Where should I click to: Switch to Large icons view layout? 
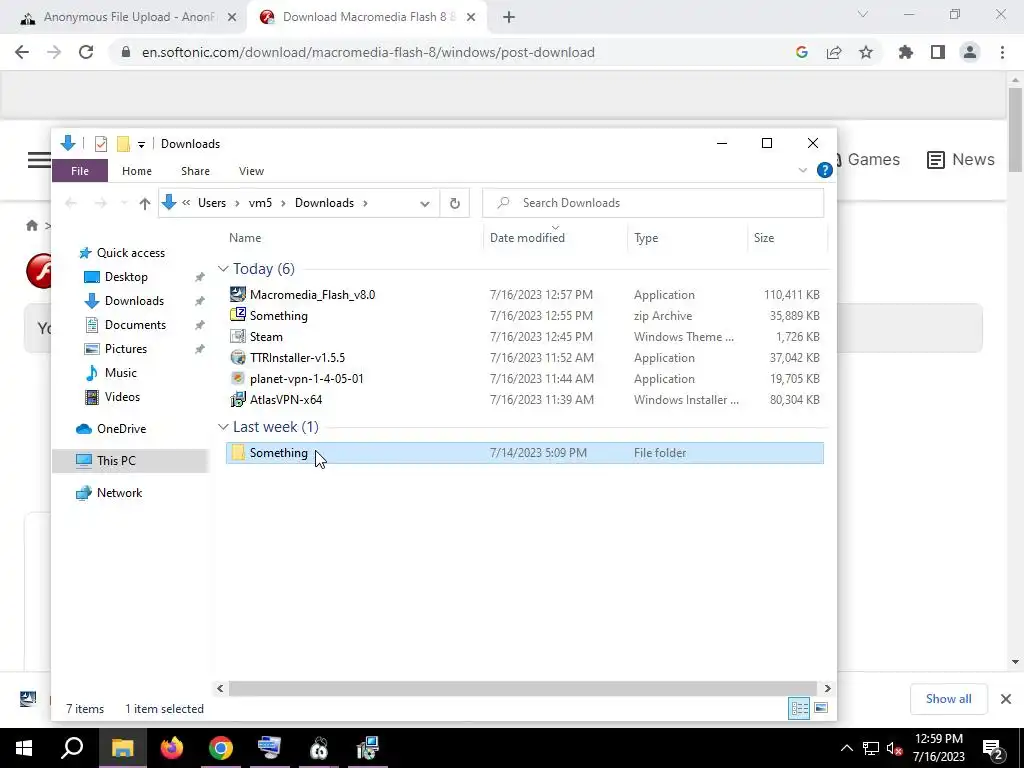[x=821, y=709]
